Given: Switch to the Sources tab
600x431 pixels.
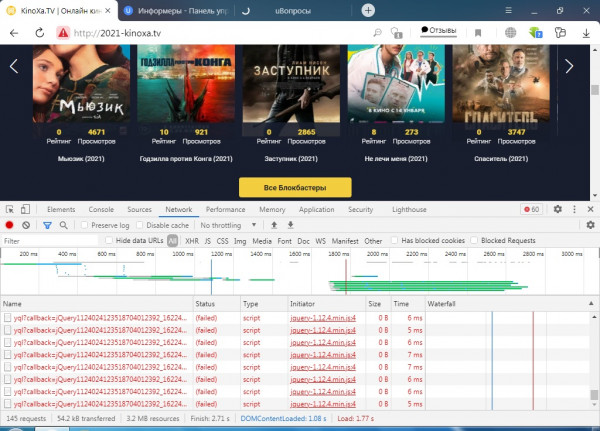Looking at the screenshot, I should click(139, 209).
